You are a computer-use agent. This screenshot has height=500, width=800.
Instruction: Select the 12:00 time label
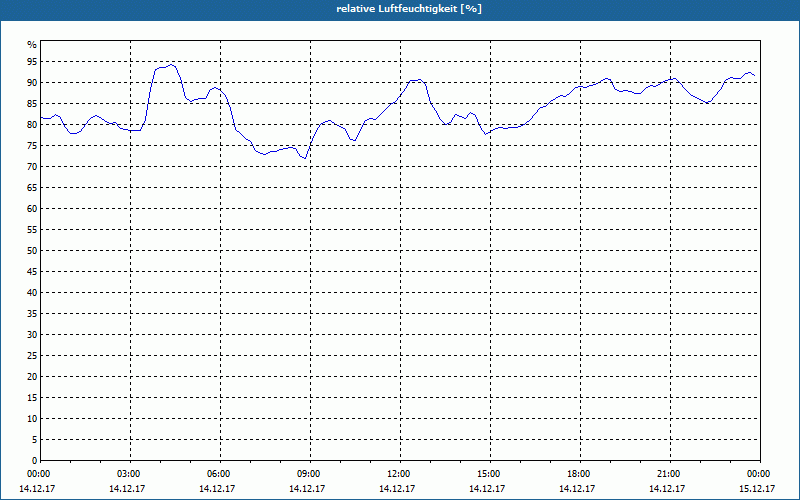pyautogui.click(x=398, y=474)
